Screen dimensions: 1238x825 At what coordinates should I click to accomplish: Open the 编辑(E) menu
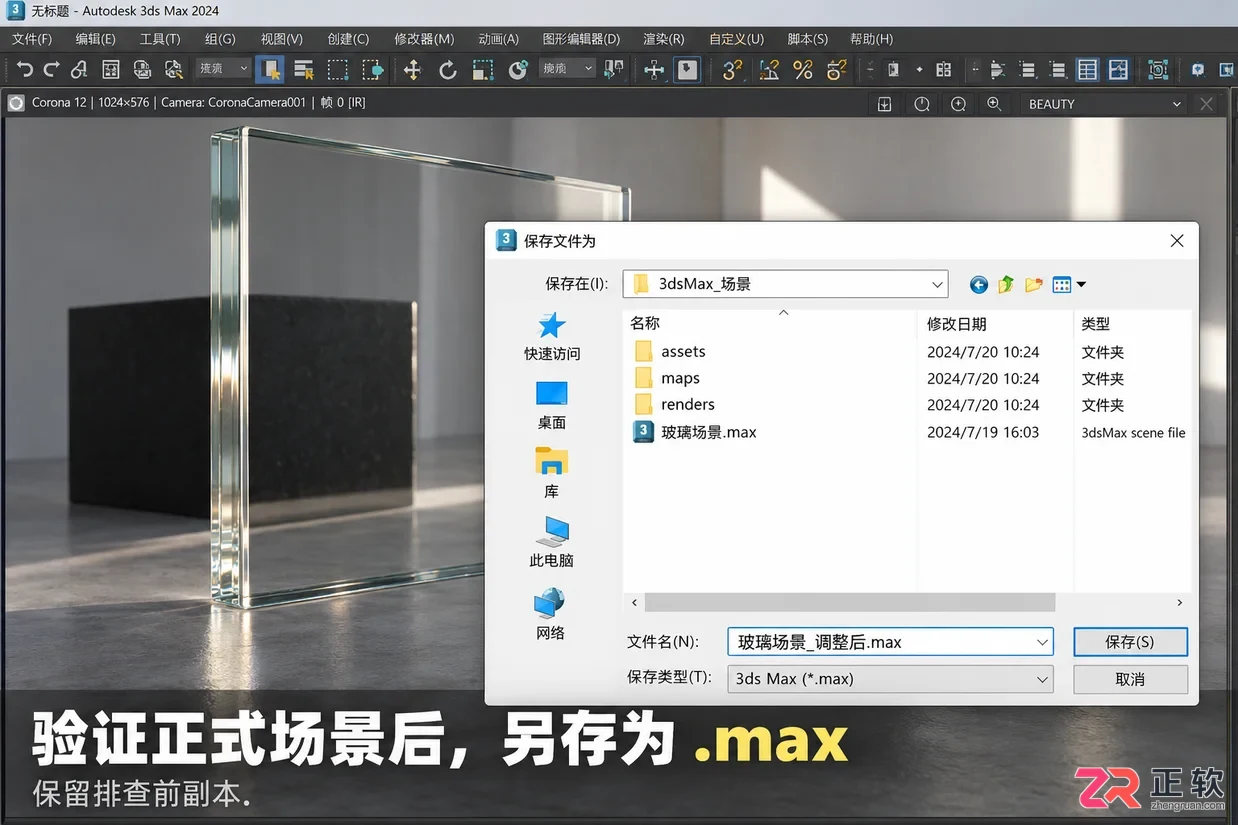click(x=95, y=39)
